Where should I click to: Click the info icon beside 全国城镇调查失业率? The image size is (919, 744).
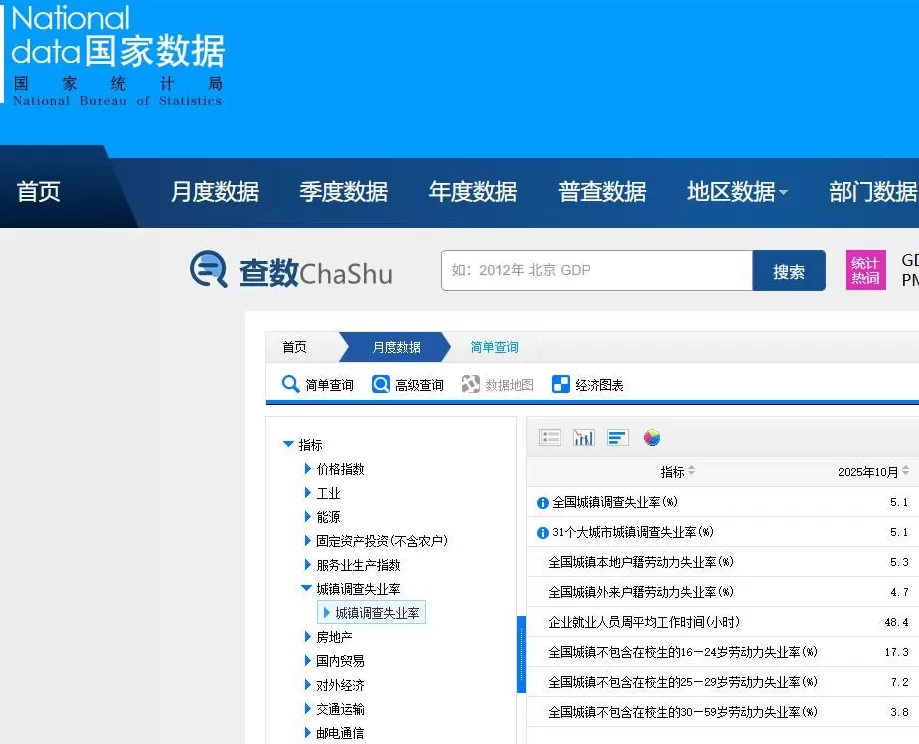click(x=541, y=503)
